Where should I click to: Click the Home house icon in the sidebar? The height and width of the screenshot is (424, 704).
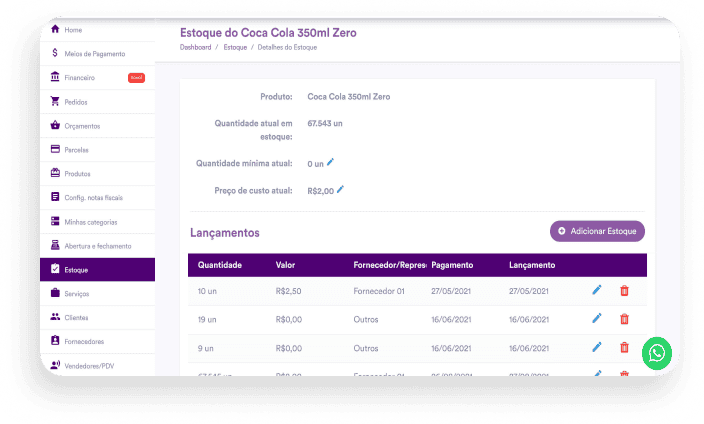point(55,29)
